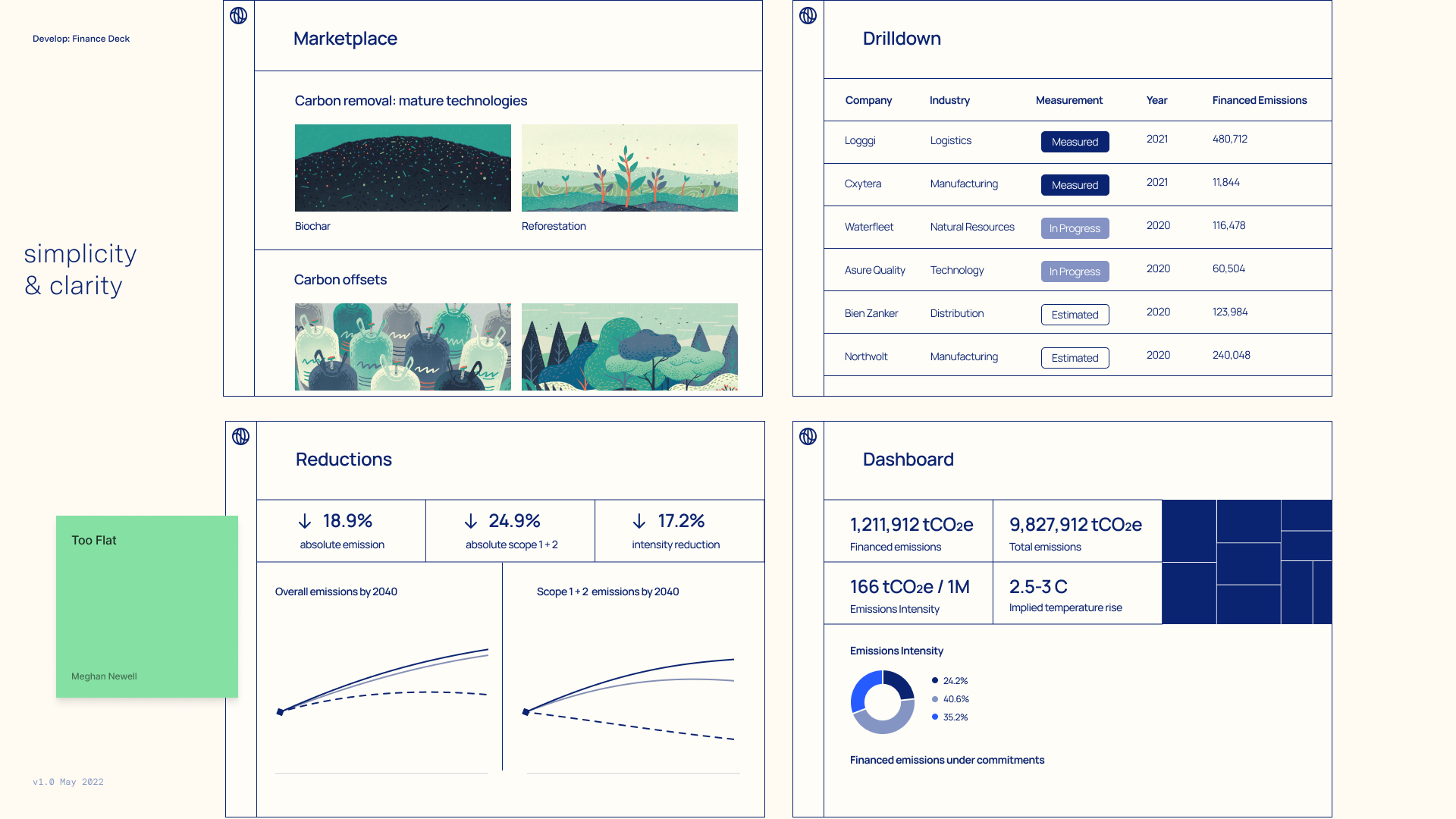Click the green Too Flat sticky note

point(146,607)
